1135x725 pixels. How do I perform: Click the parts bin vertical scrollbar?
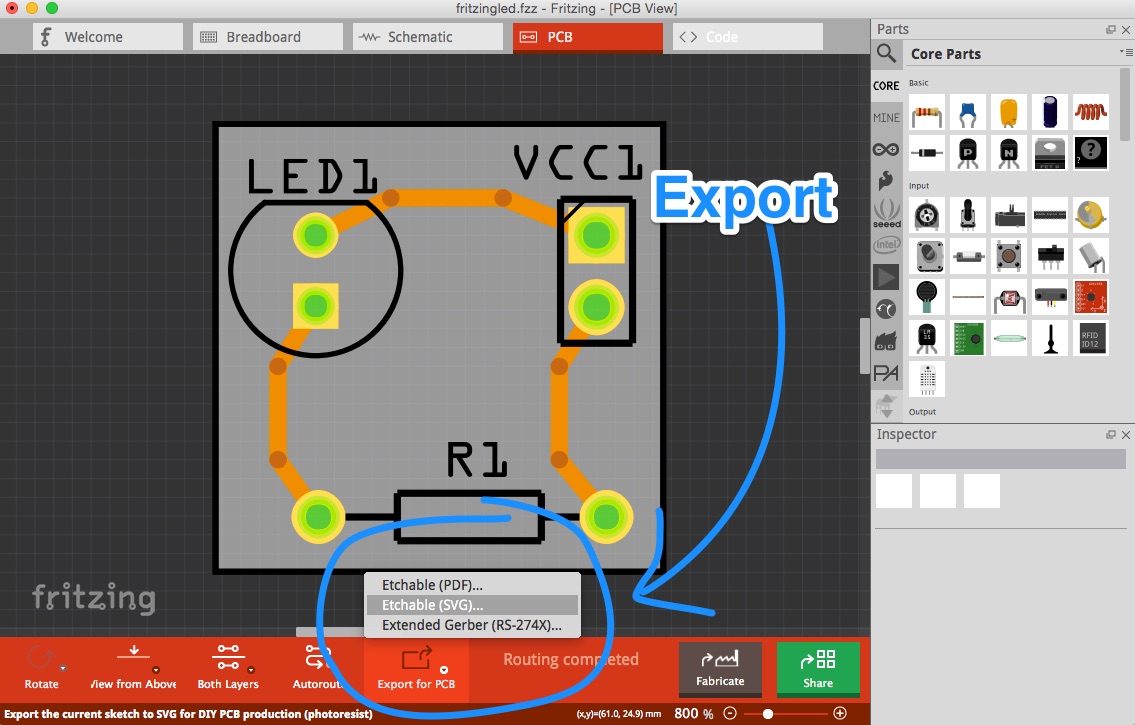(x=1124, y=105)
